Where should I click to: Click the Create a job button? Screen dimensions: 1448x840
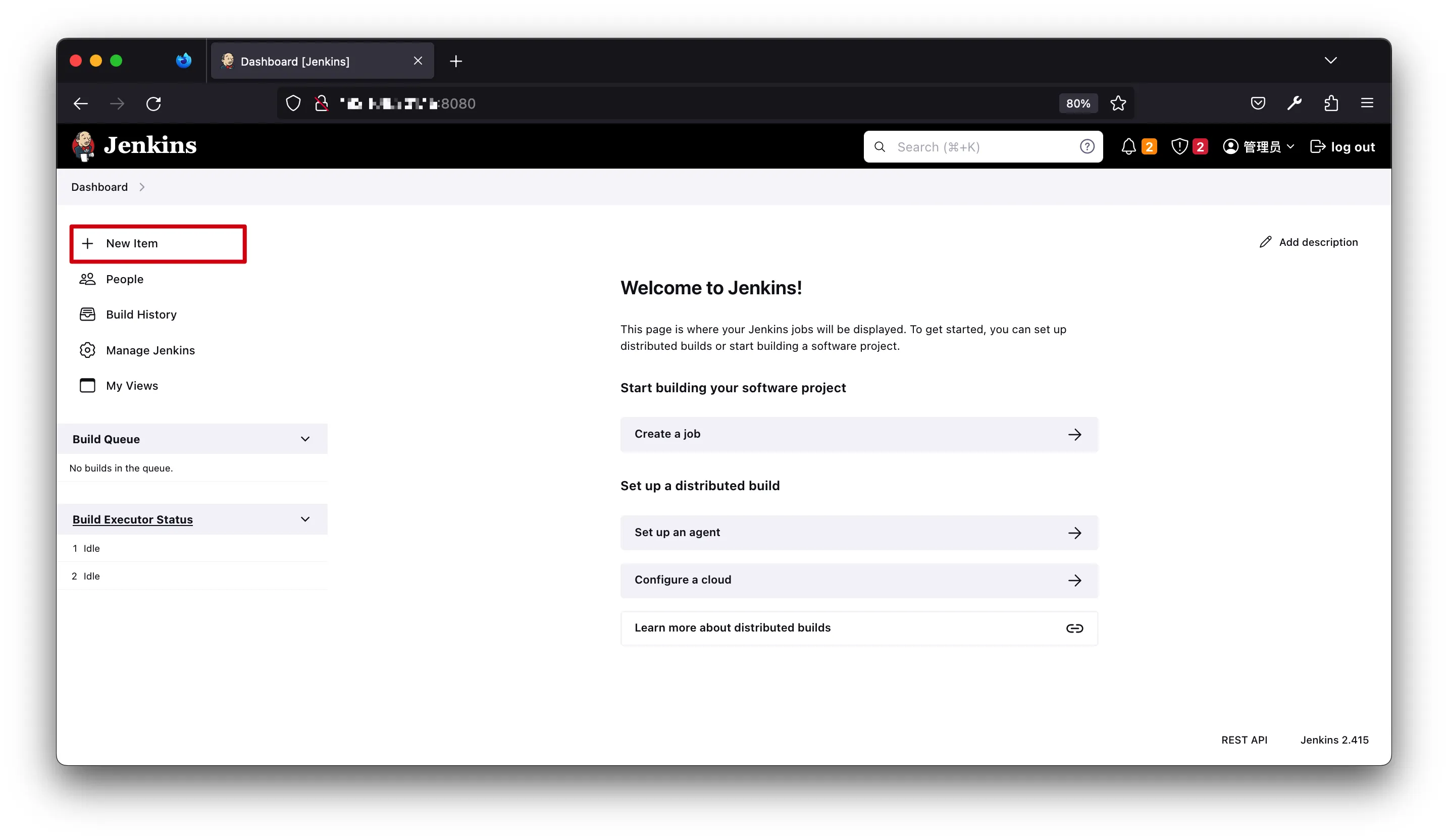(x=859, y=434)
